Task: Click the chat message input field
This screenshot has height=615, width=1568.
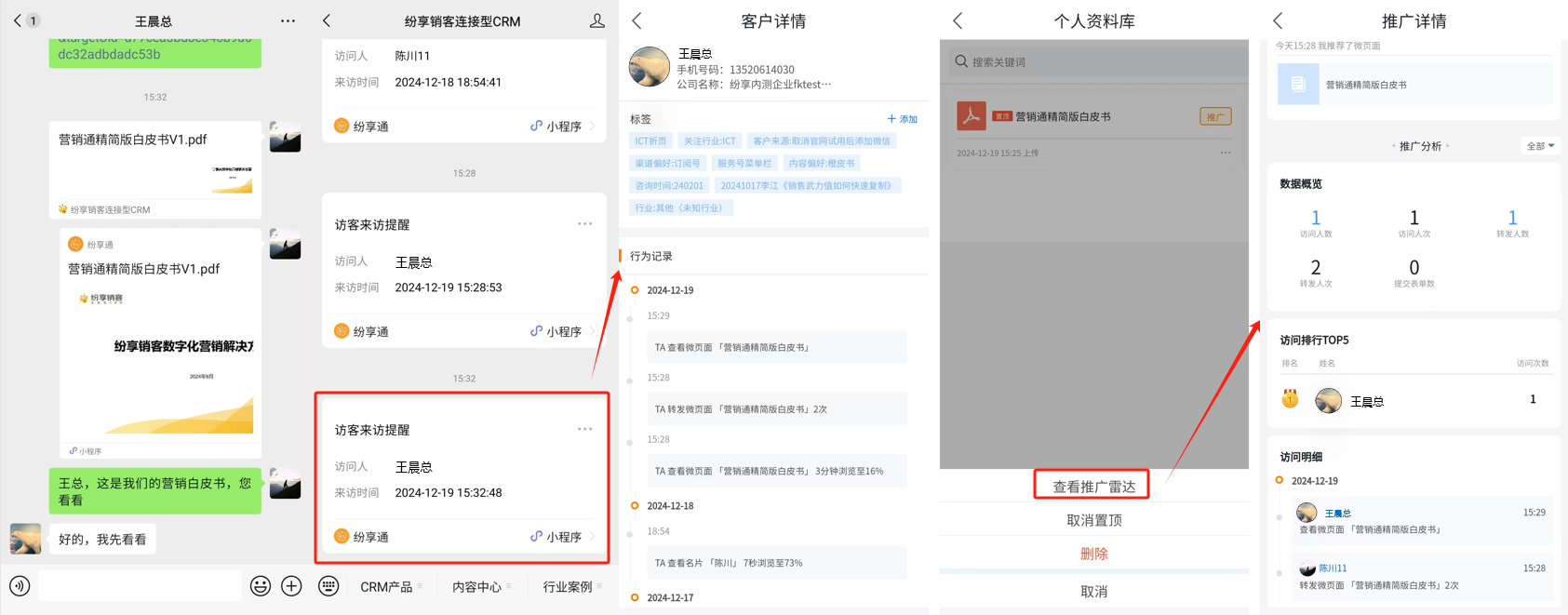Action: tap(140, 585)
